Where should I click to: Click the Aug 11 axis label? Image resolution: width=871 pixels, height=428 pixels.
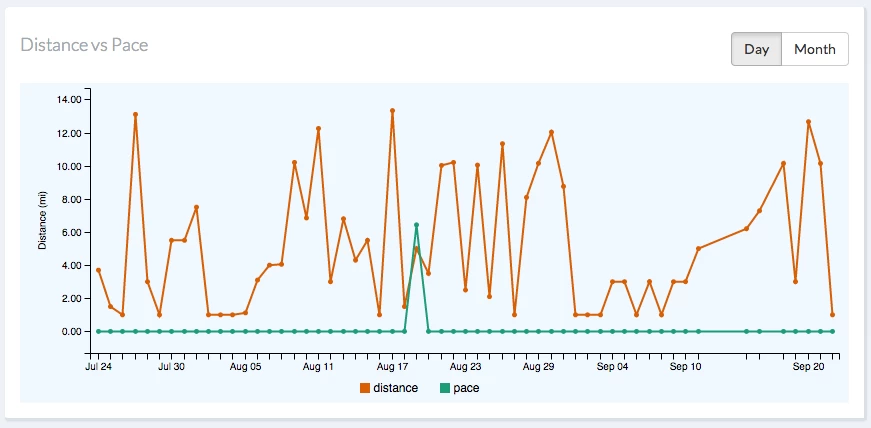318,367
